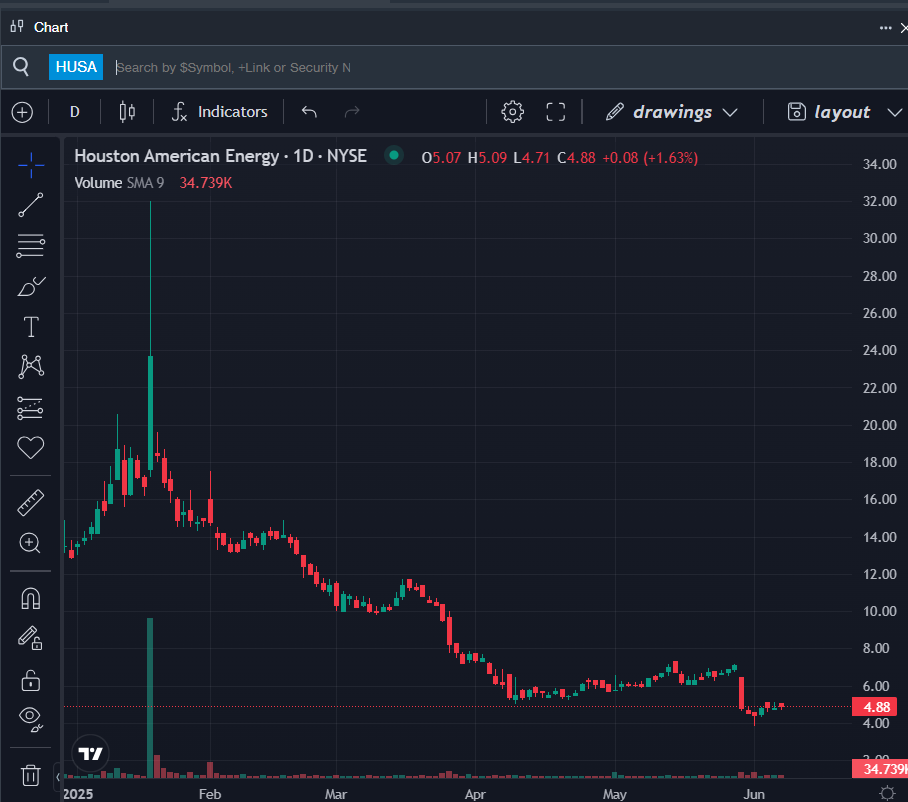Click the May label on time axis

click(x=614, y=794)
